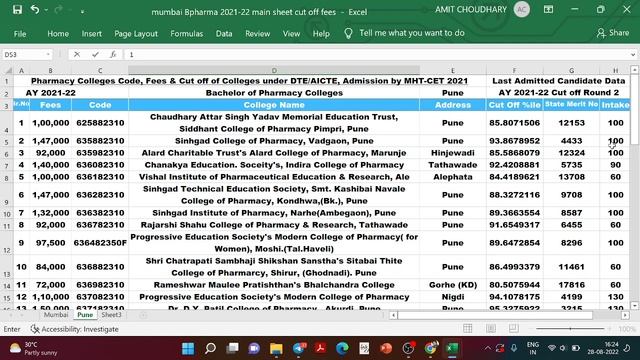
Task: Open the weather widget showing 30°C
Action: [x=33, y=348]
